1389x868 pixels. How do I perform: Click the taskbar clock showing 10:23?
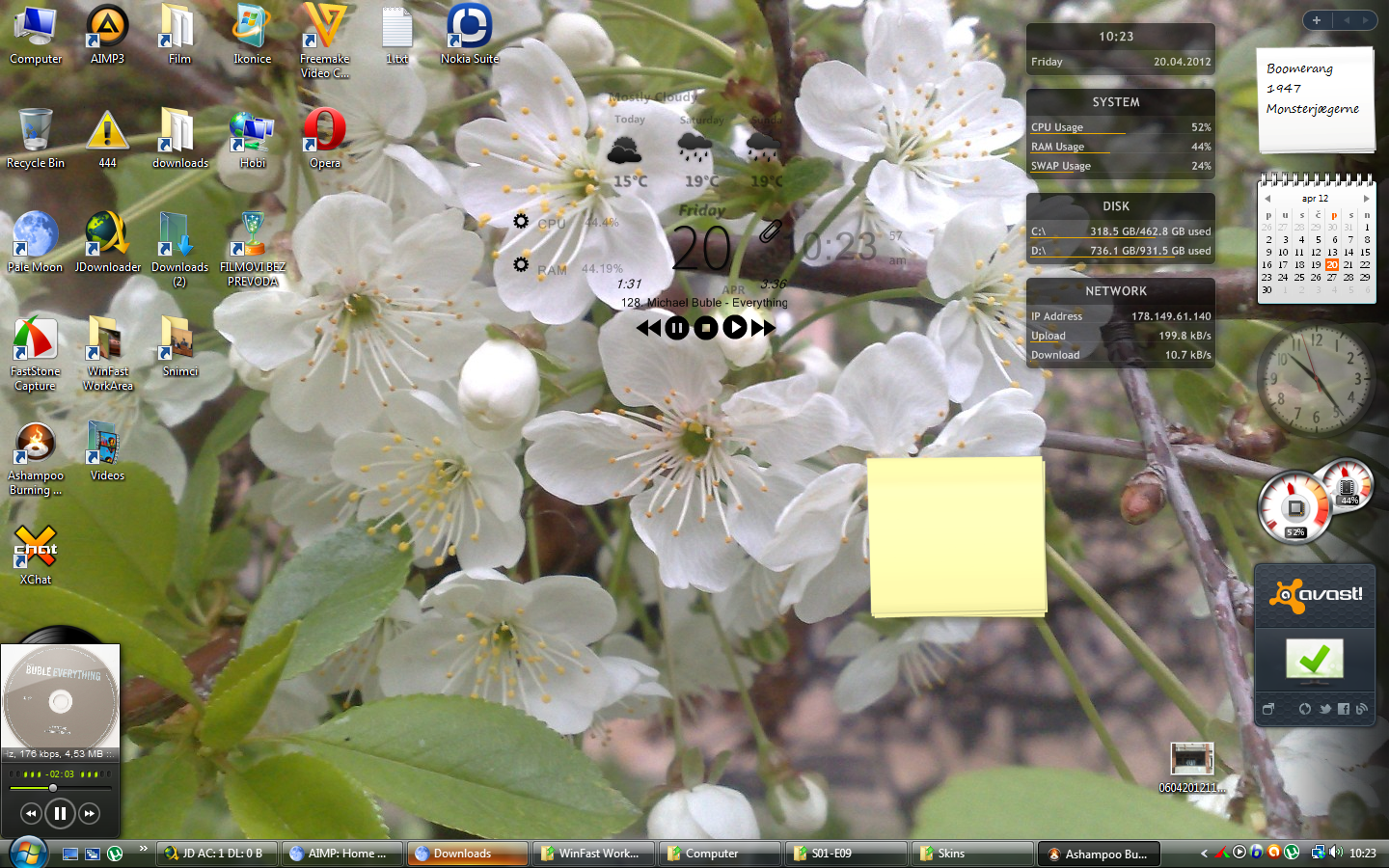click(x=1363, y=854)
